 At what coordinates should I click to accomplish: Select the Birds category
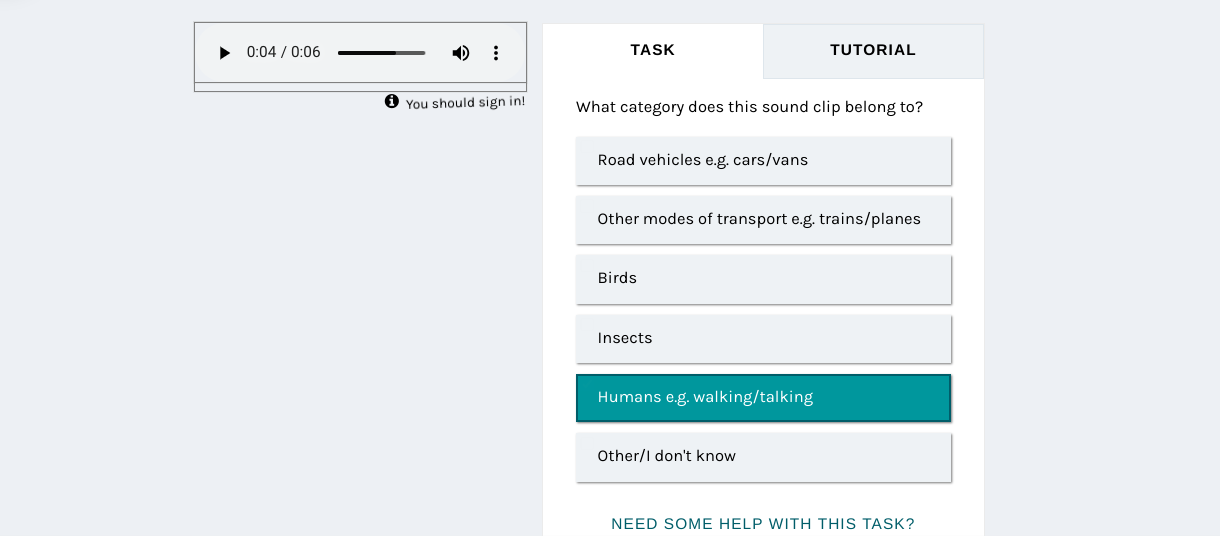(x=763, y=278)
